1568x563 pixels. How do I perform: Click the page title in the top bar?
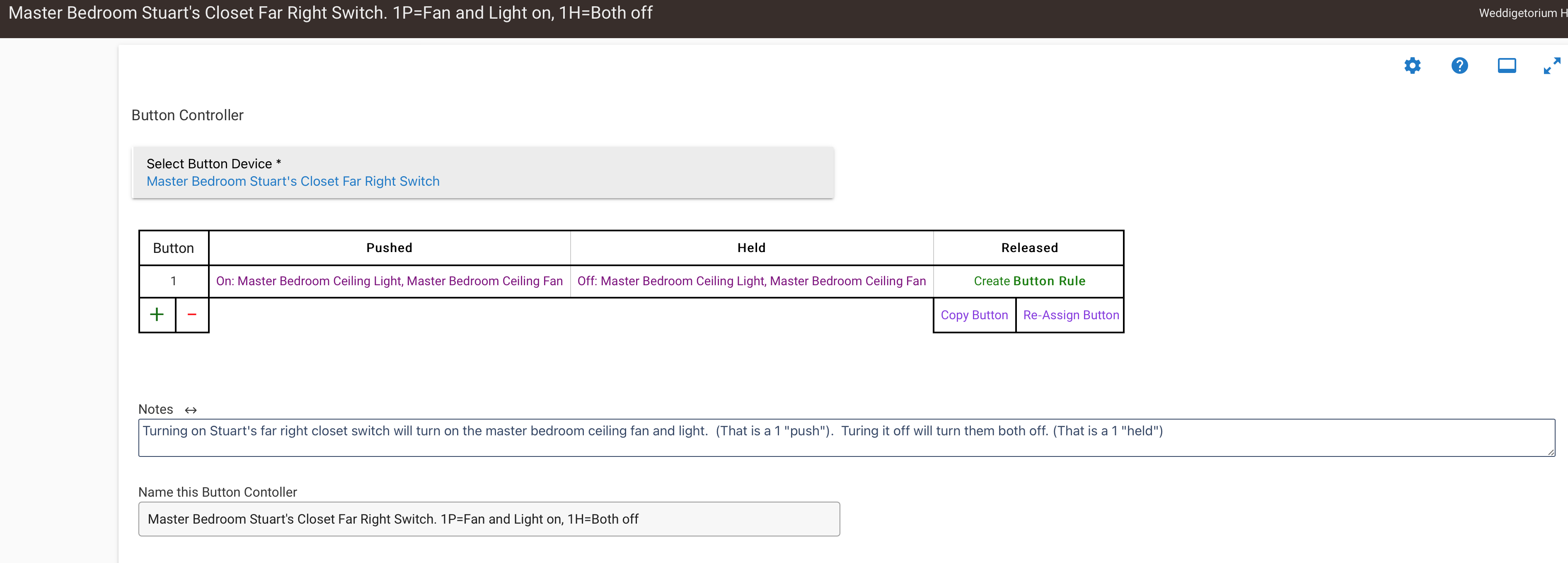click(330, 13)
